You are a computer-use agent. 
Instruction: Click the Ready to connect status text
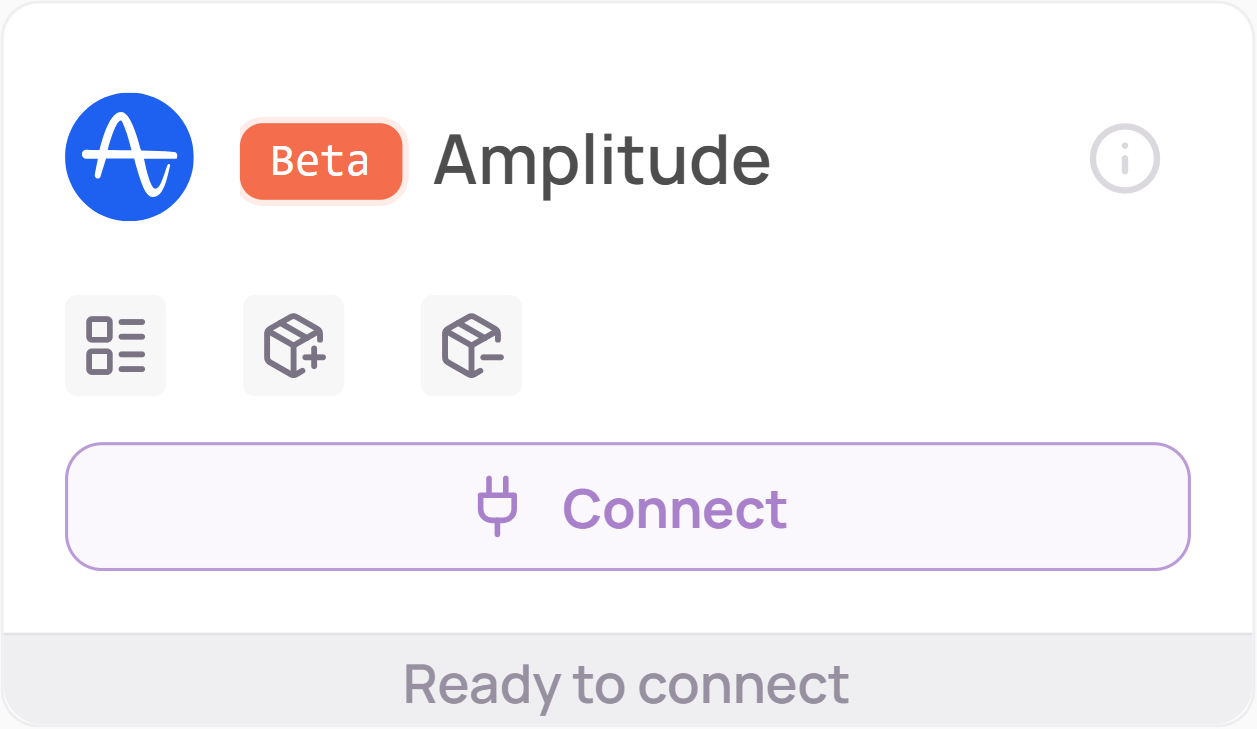tap(627, 684)
